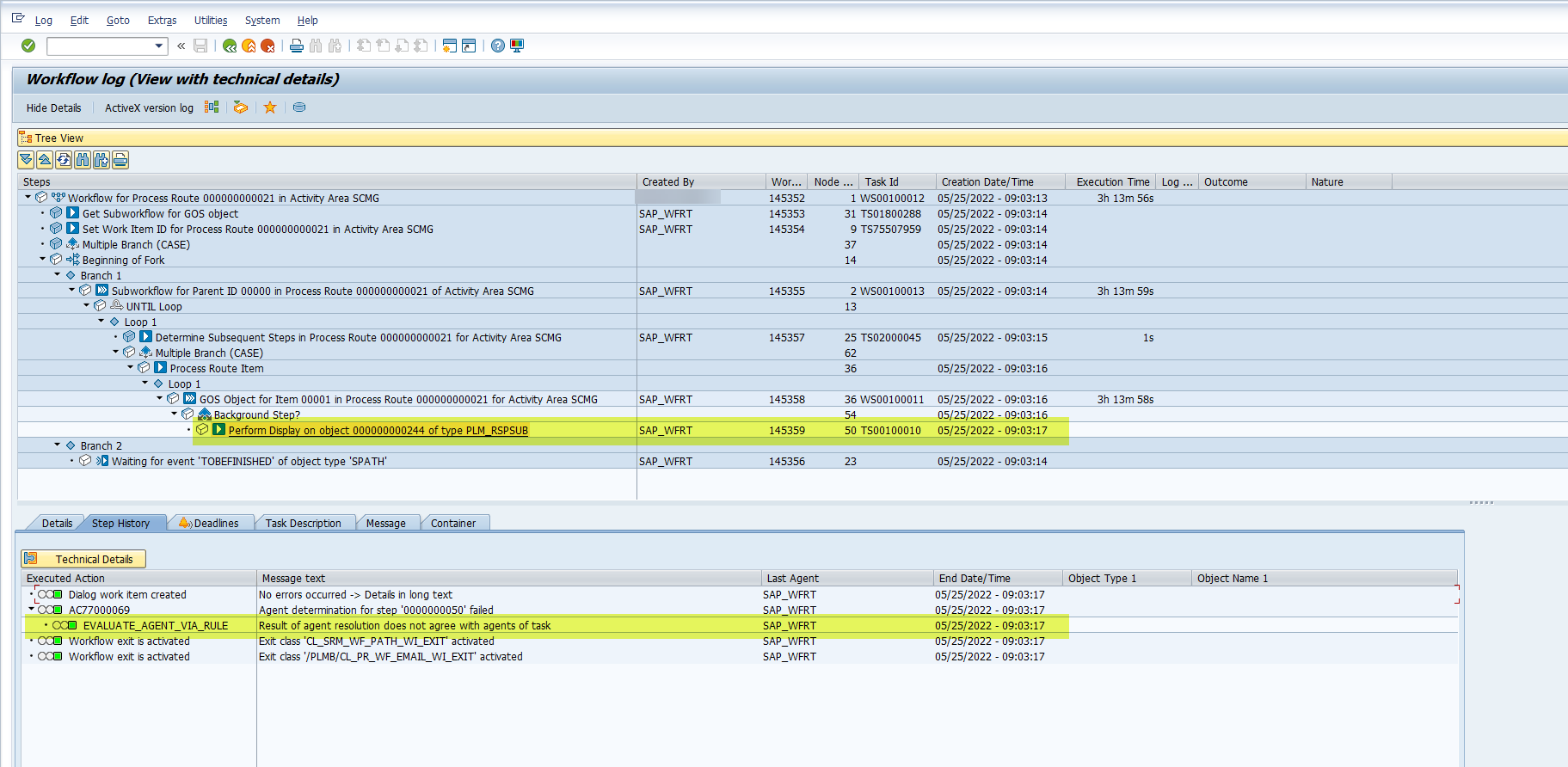Click the Find binoculars icon in top toolbar
The height and width of the screenshot is (767, 1568).
point(316,46)
